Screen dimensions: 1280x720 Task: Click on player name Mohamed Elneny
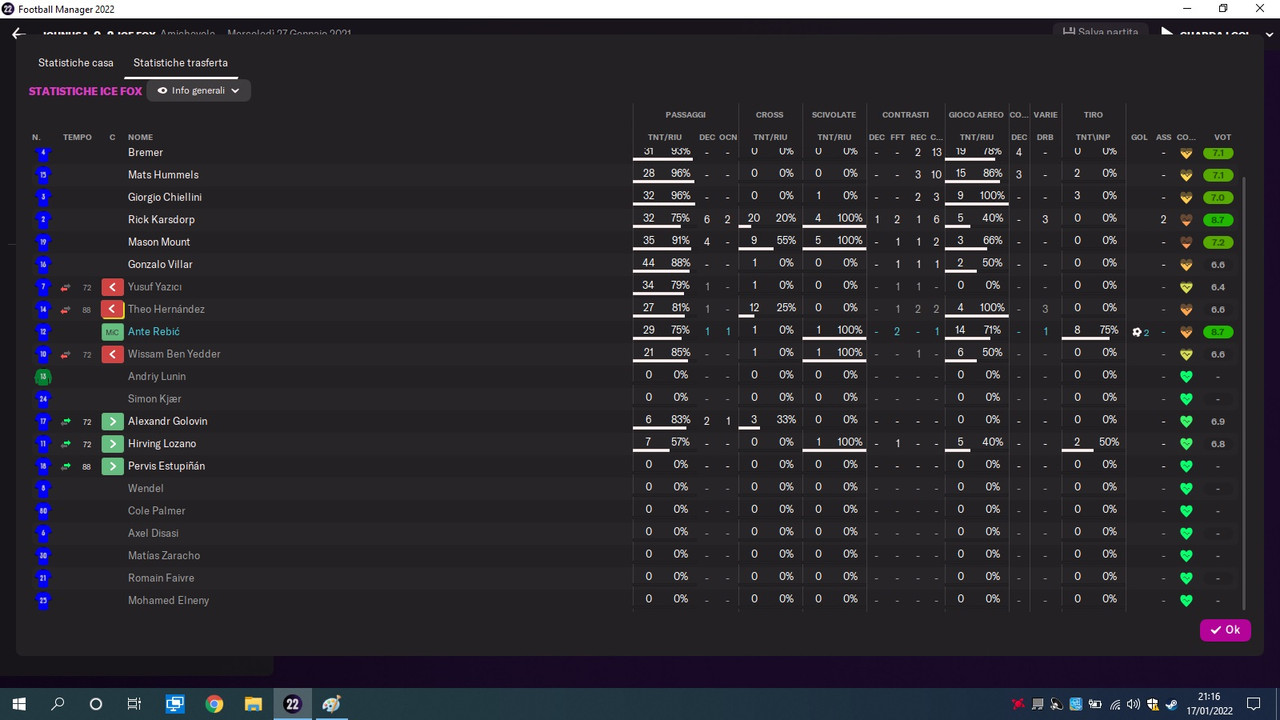pyautogui.click(x=168, y=601)
